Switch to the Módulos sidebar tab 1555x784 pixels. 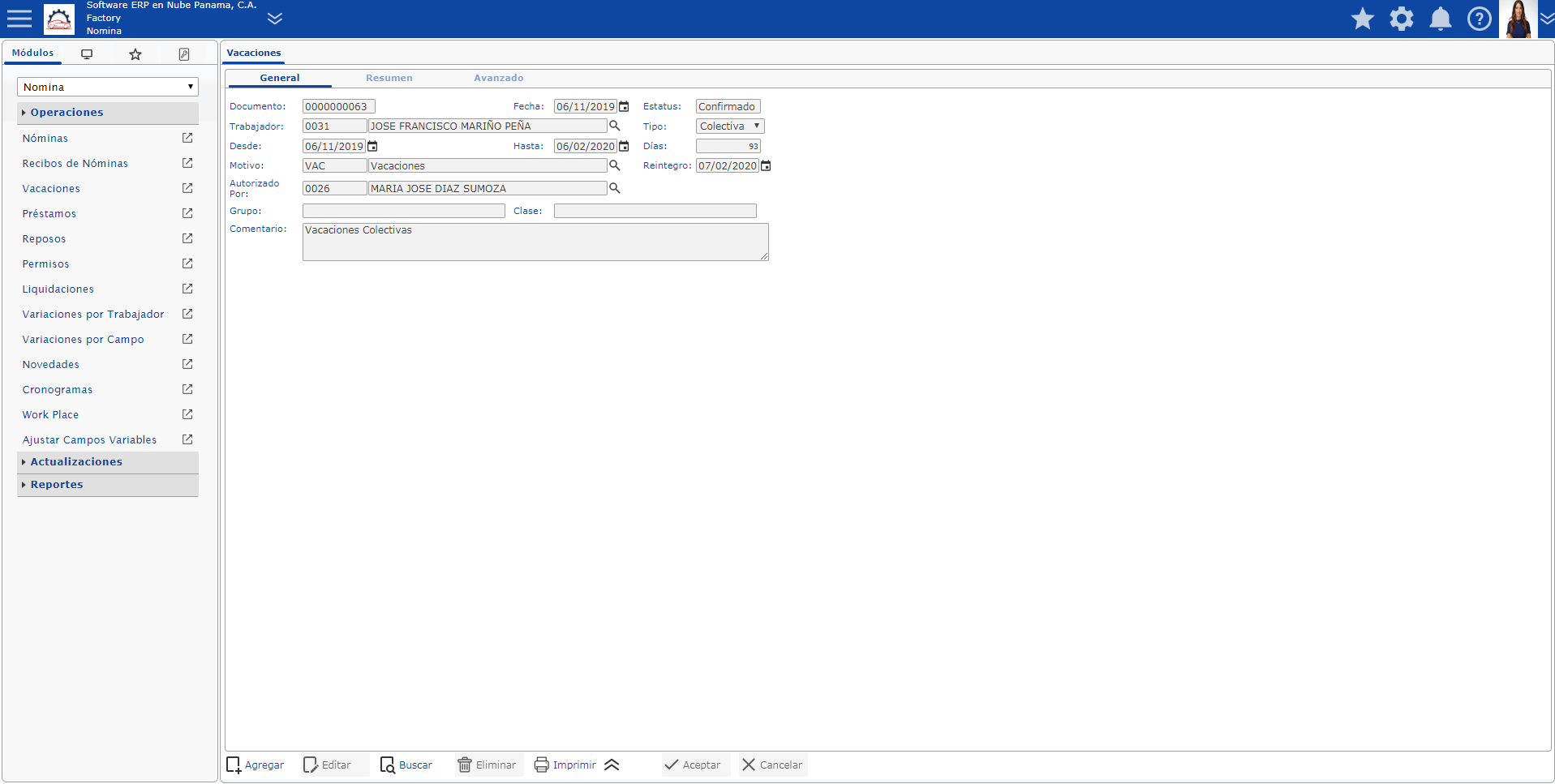tap(33, 53)
